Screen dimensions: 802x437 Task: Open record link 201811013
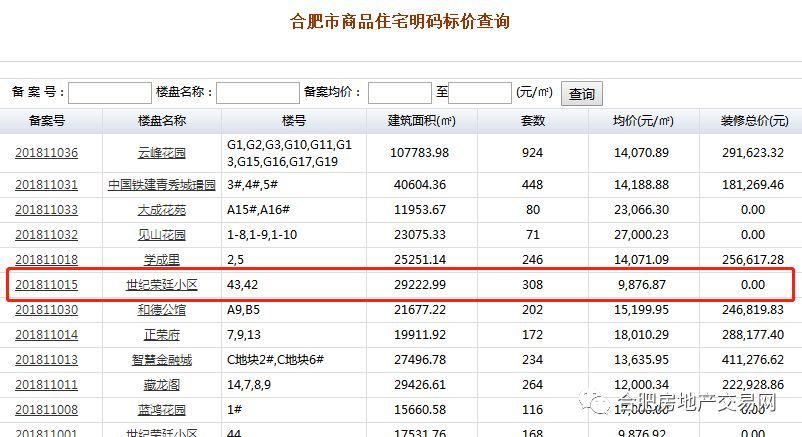[x=47, y=360]
